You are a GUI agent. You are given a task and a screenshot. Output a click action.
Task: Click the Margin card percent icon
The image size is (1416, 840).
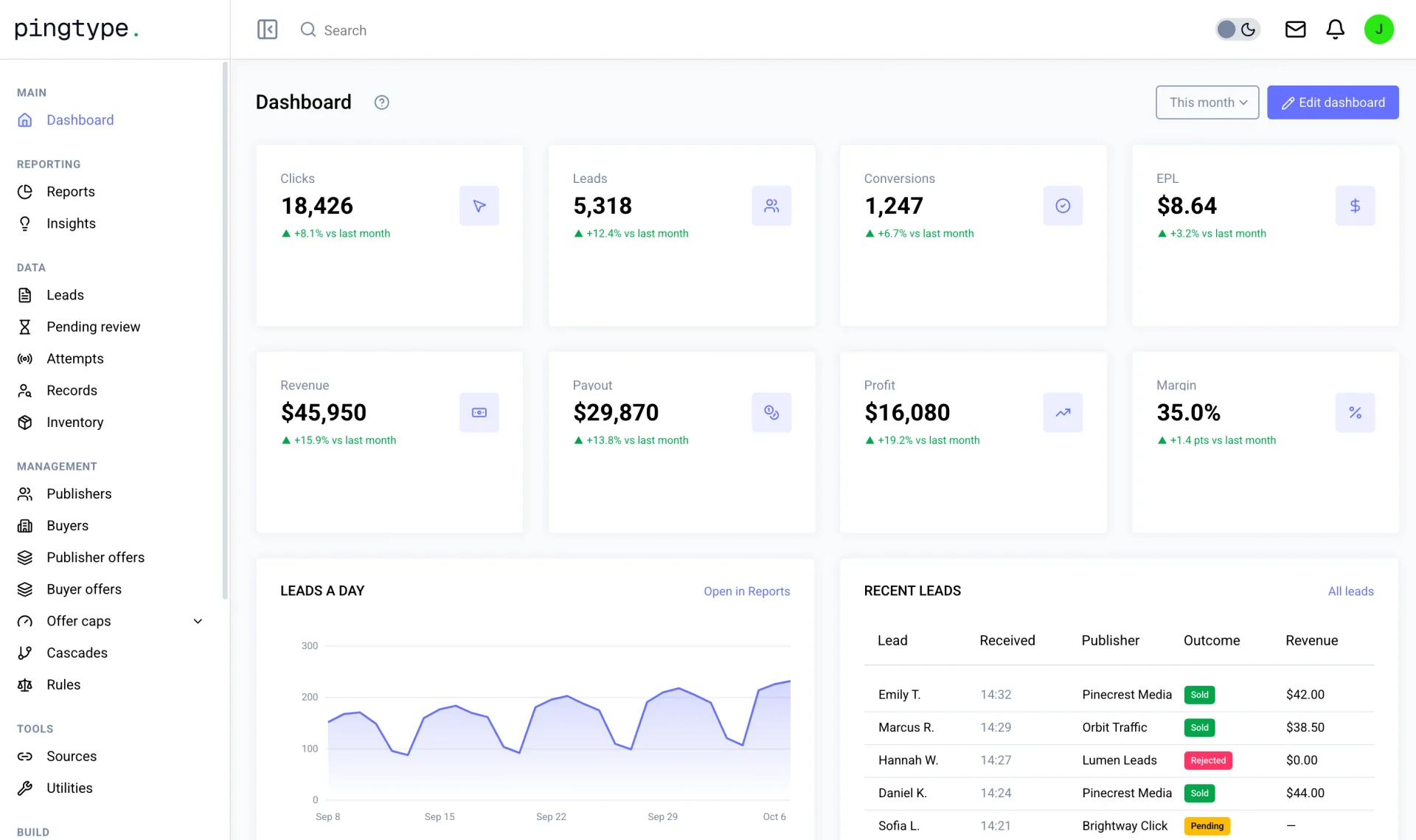(1355, 412)
